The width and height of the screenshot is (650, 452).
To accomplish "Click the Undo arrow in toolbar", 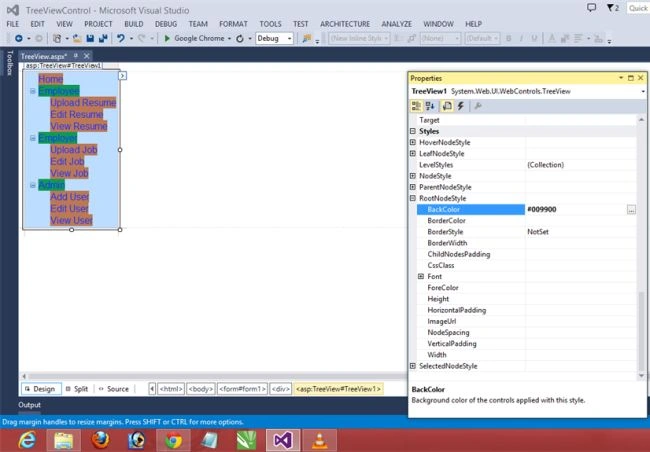I will (x=120, y=38).
